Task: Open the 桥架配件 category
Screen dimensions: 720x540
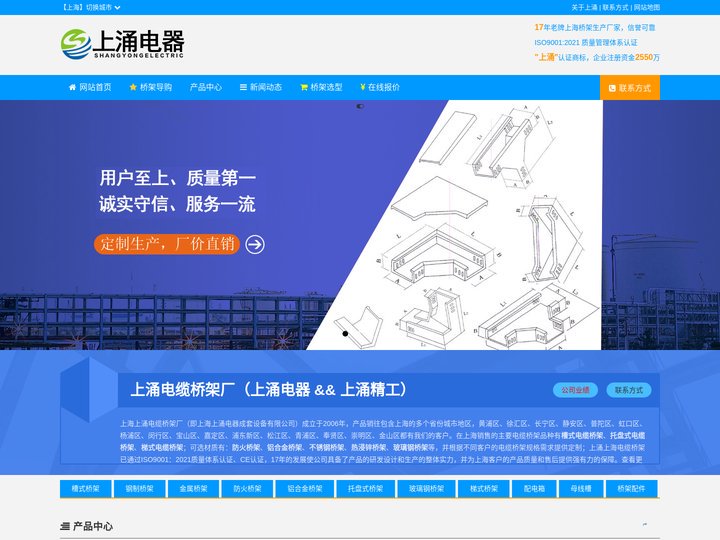Action: pyautogui.click(x=632, y=489)
